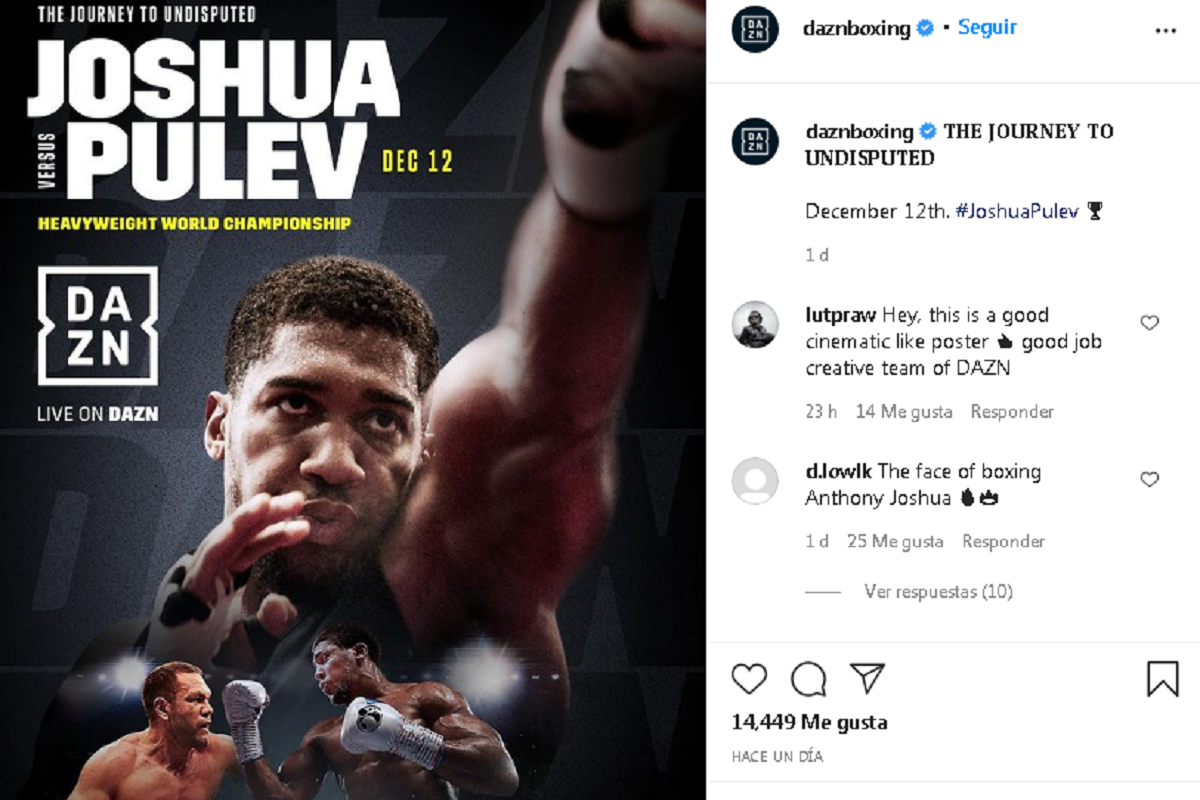Like d.lowlk's comment with the heart
The image size is (1200, 800).
(x=1149, y=480)
